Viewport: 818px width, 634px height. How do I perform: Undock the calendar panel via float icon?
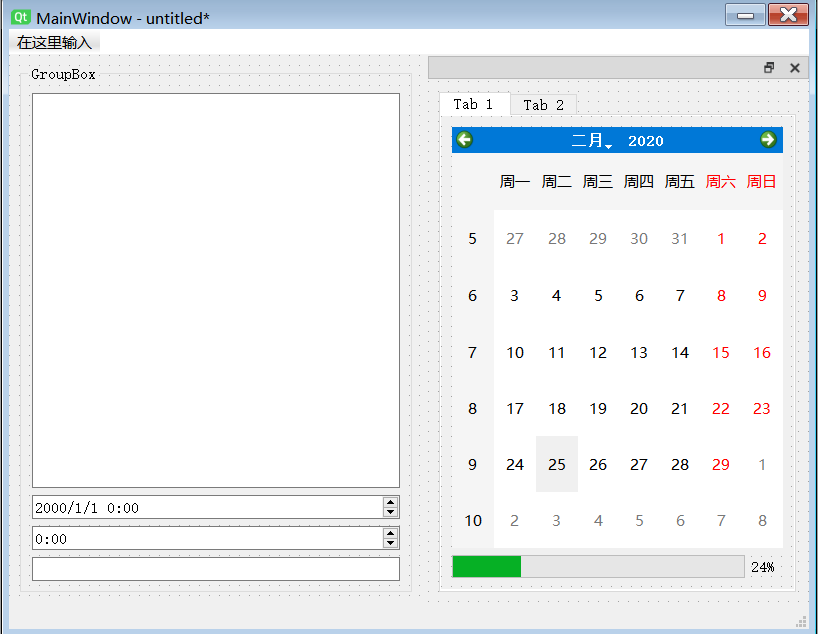pyautogui.click(x=768, y=67)
